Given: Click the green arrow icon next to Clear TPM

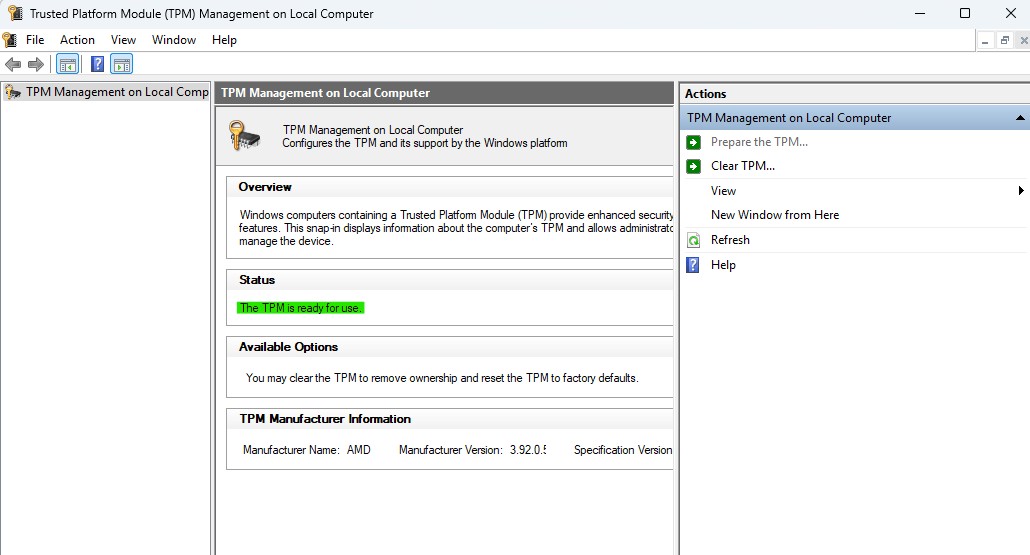Looking at the screenshot, I should tap(693, 166).
